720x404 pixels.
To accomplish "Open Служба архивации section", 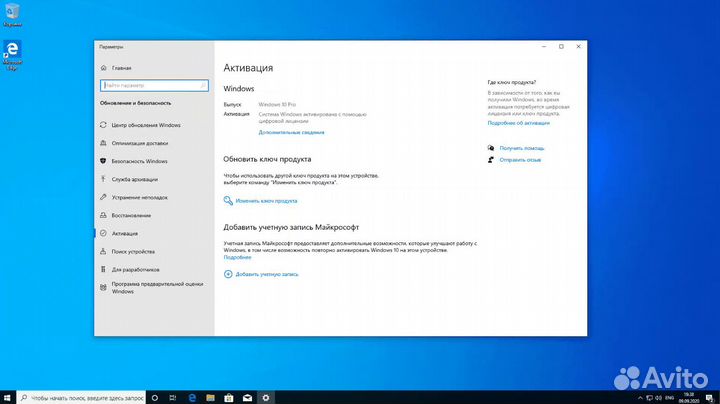I will point(135,180).
